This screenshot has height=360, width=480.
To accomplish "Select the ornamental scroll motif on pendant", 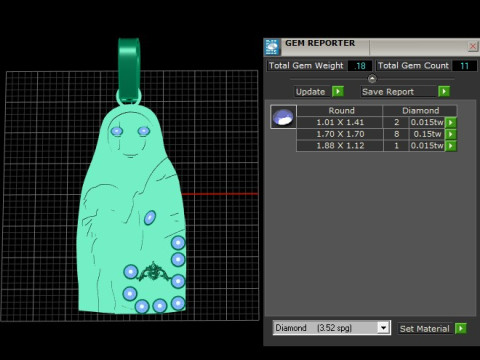I will (154, 272).
